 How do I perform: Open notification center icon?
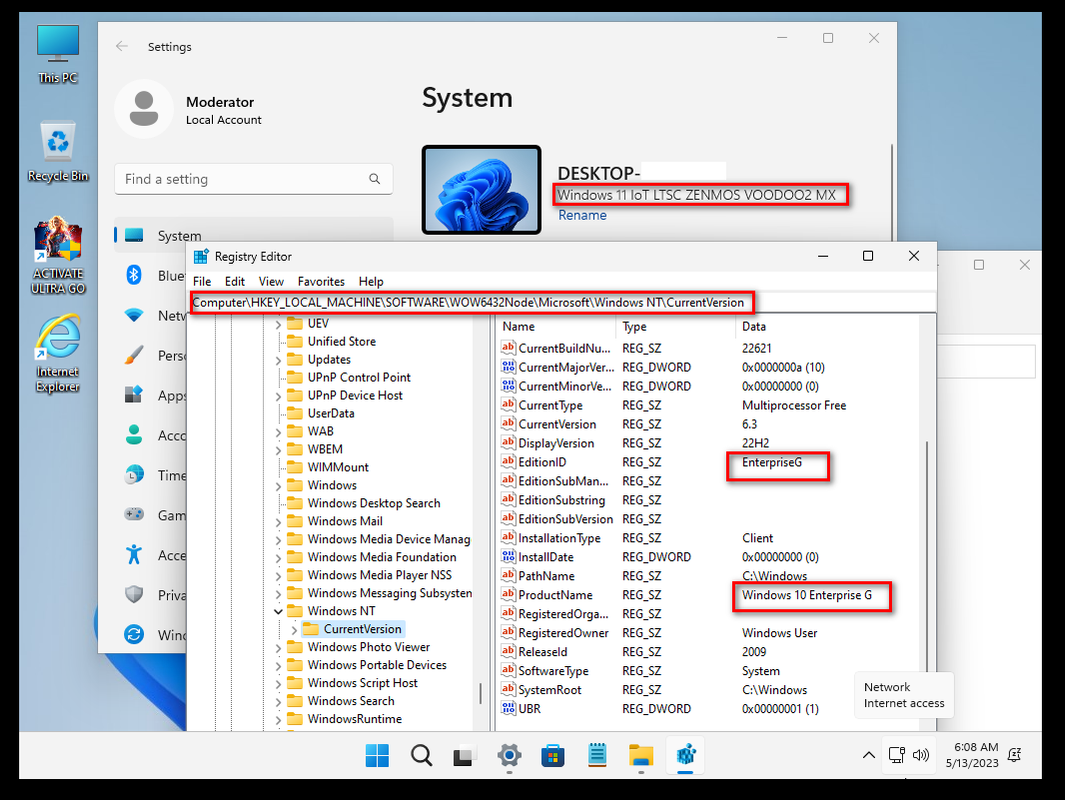[1015, 754]
